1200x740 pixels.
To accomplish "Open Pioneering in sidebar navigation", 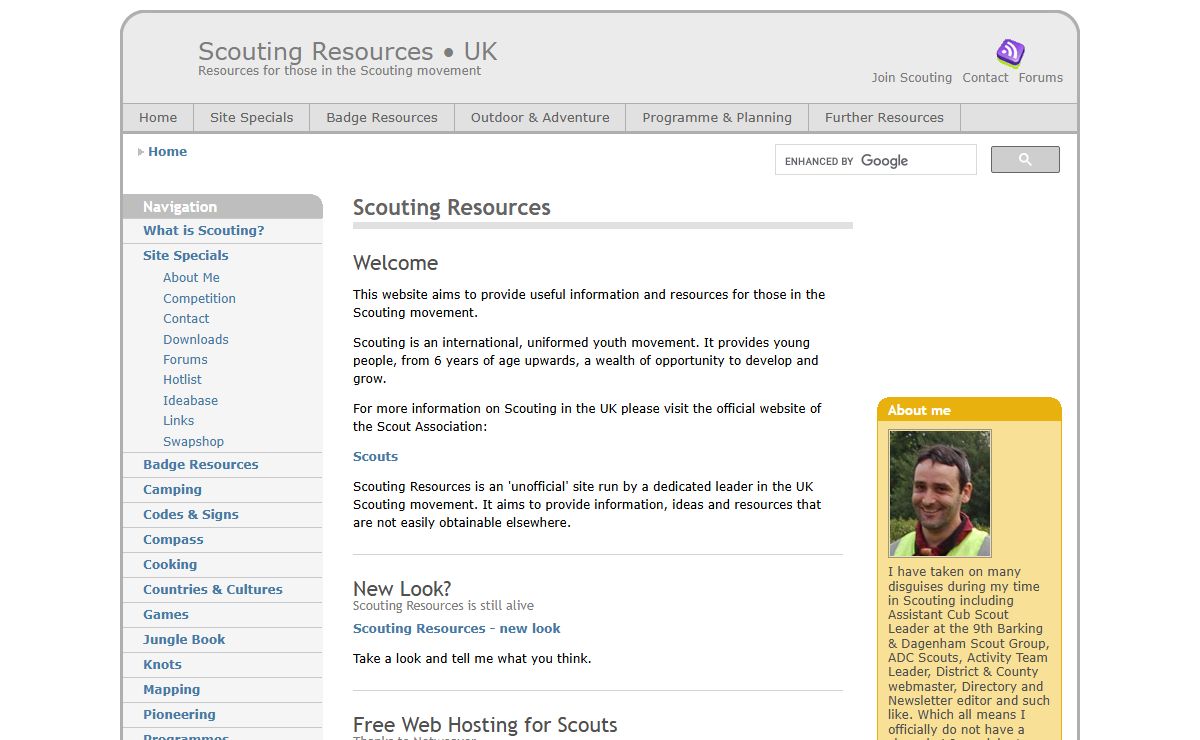I will (179, 715).
